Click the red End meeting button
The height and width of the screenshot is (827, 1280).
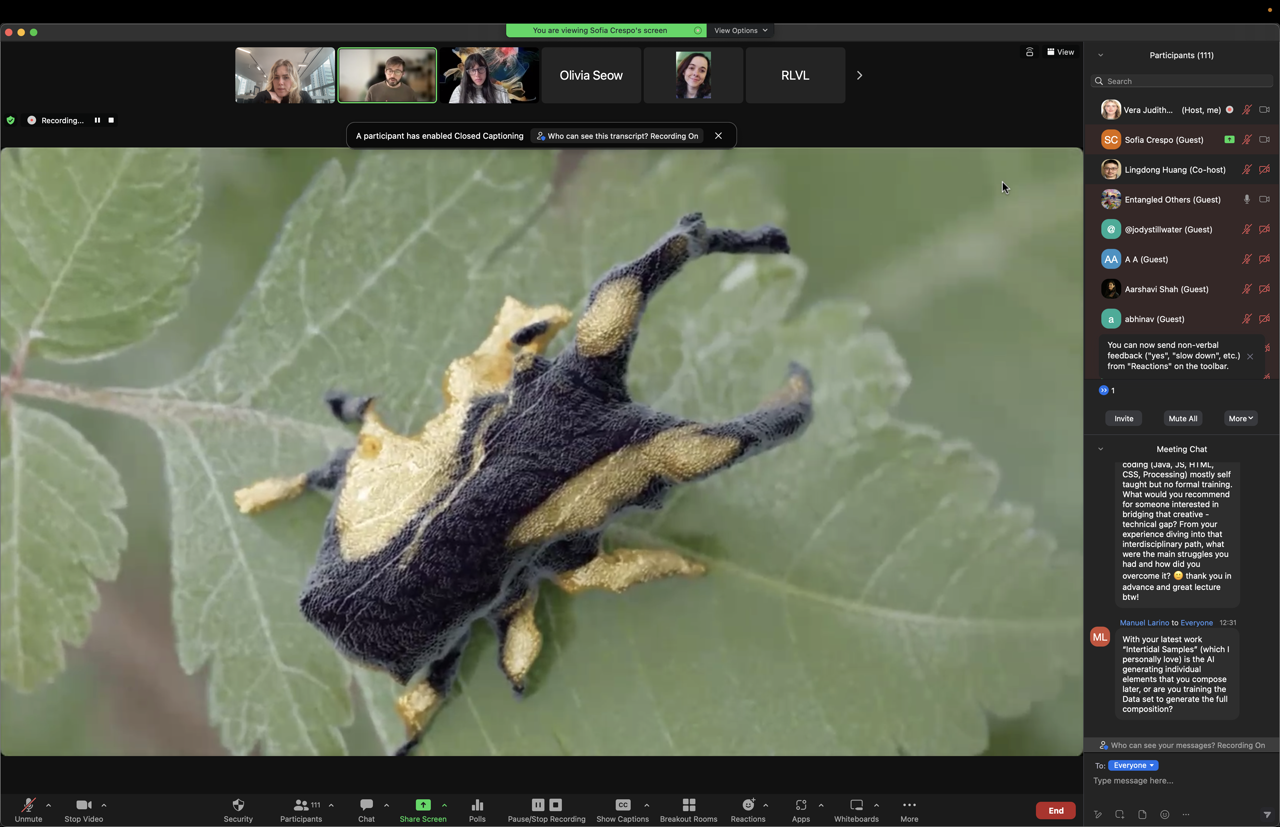click(1055, 810)
